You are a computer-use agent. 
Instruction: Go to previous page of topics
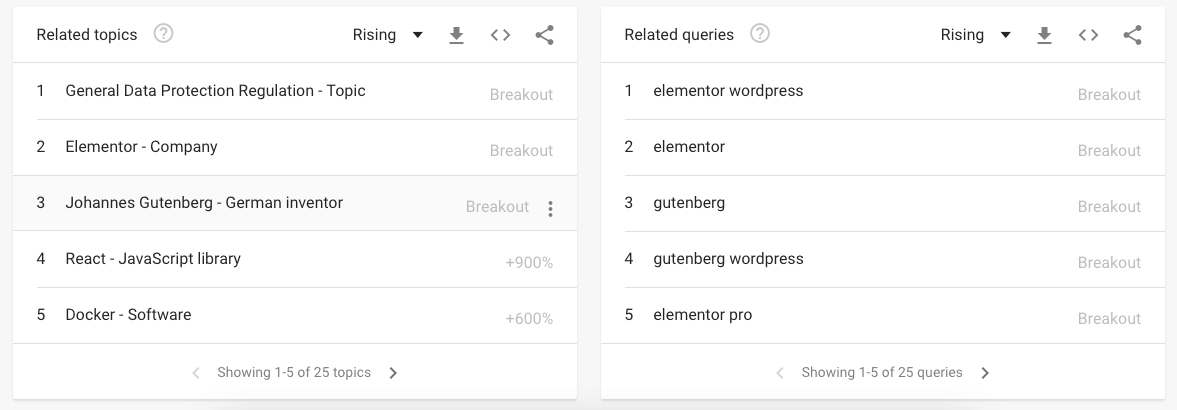[x=196, y=373]
